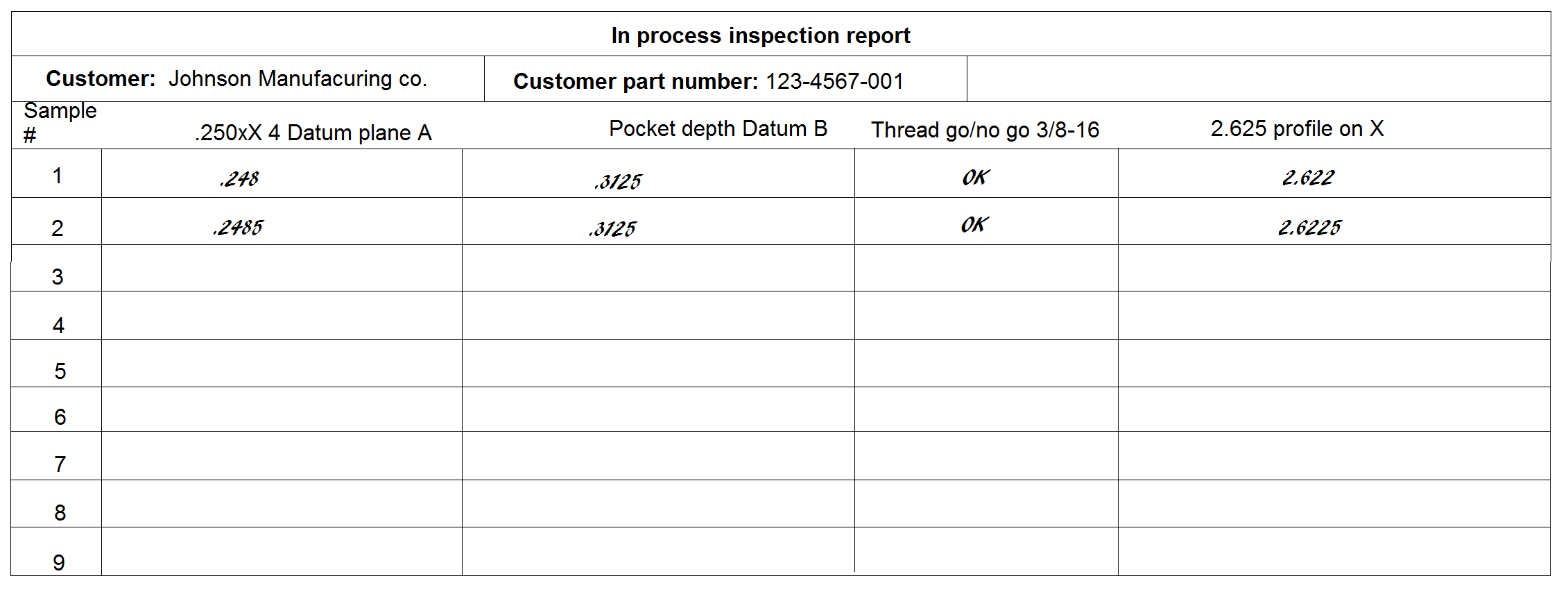This screenshot has width=1568, height=592.
Task: Click the '2.625 profile on X' header
Action: 1297,128
